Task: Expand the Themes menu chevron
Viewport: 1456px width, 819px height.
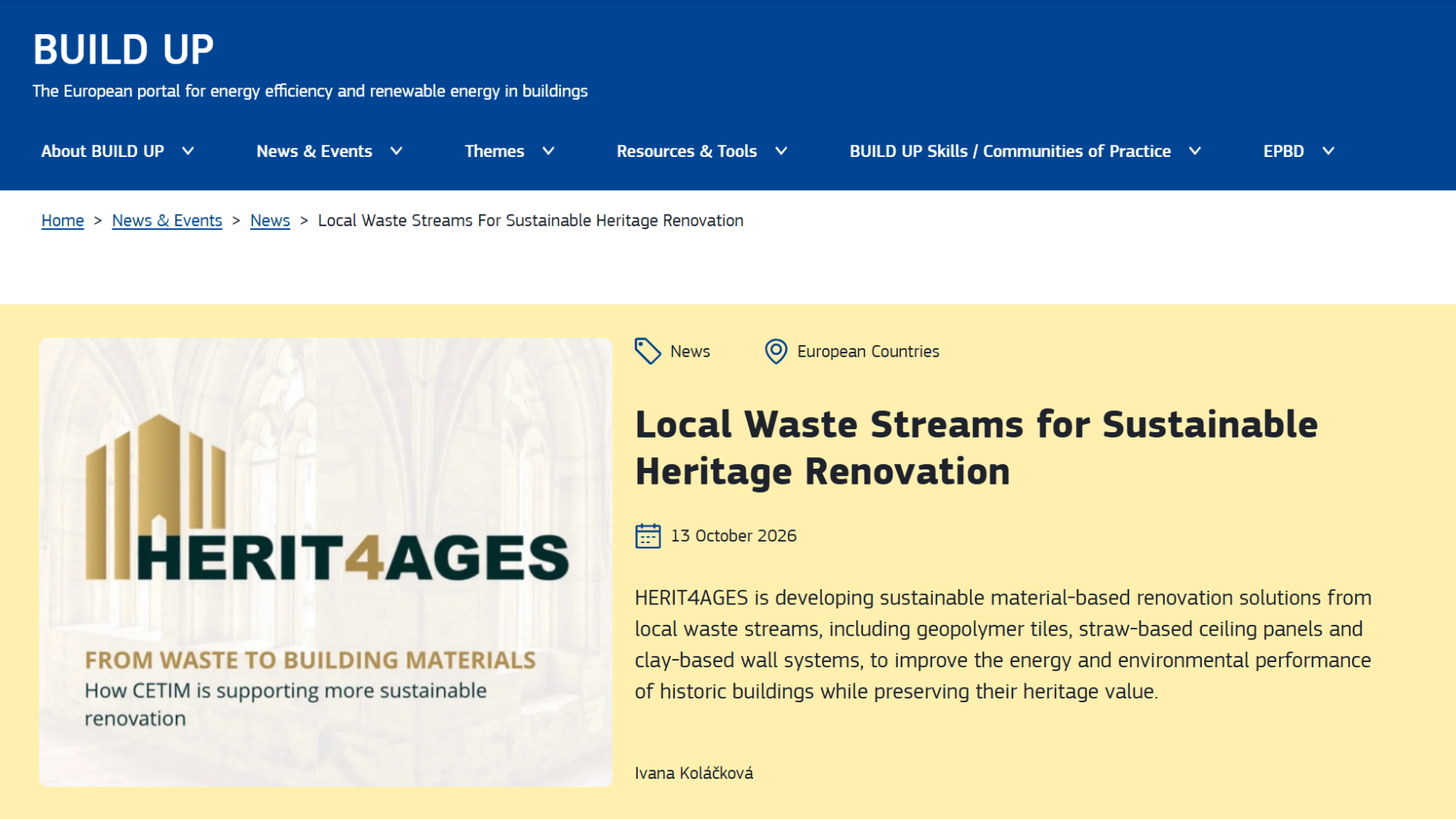Action: click(x=548, y=151)
